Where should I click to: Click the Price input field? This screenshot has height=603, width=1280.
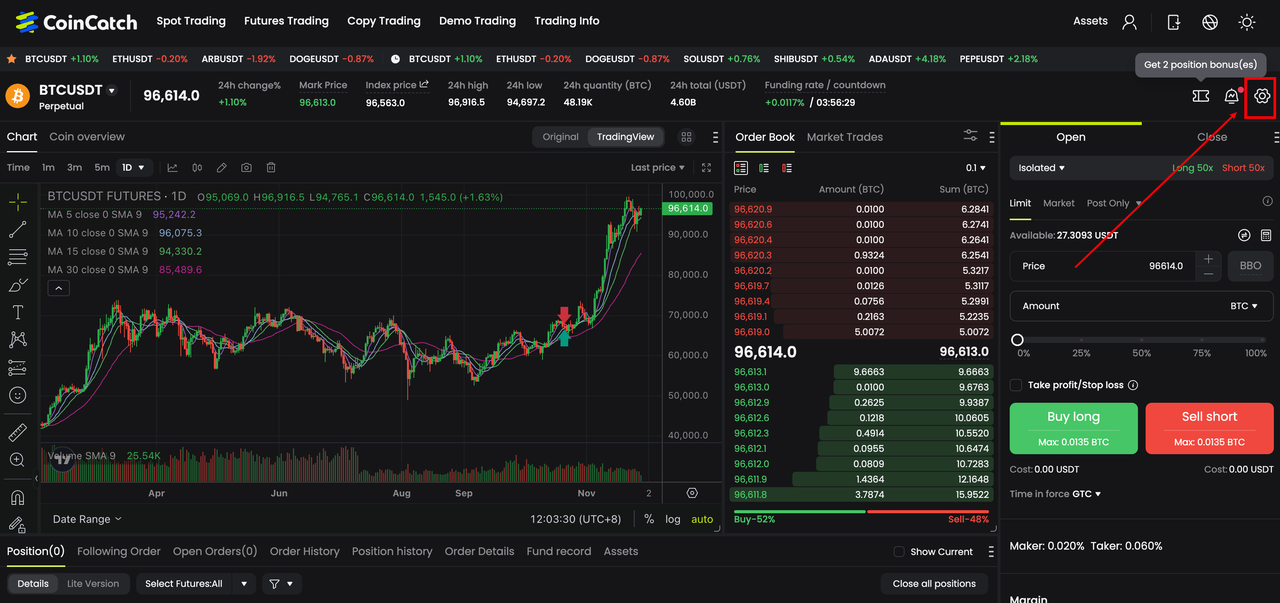coord(1100,266)
